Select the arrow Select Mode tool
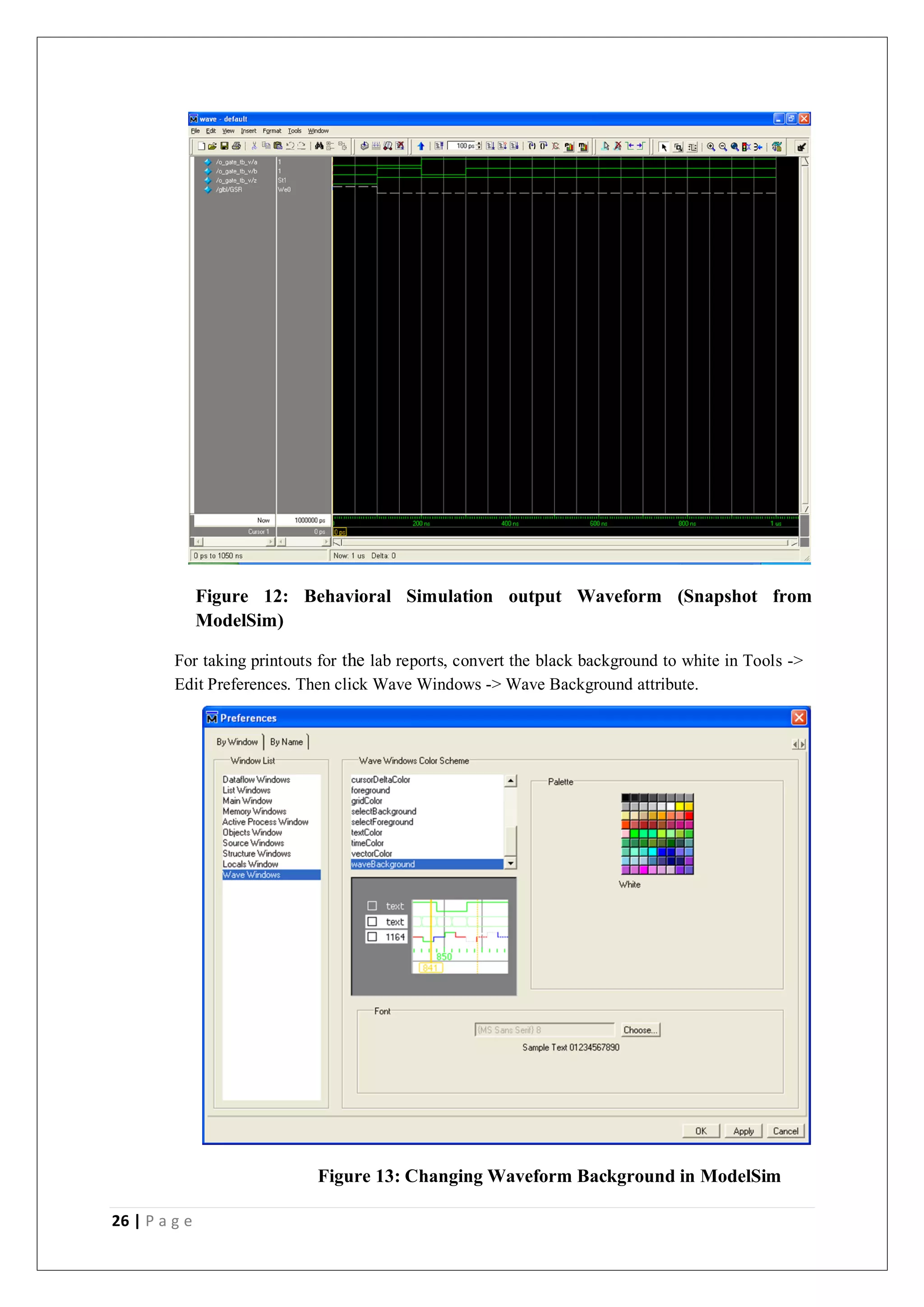 tap(664, 147)
